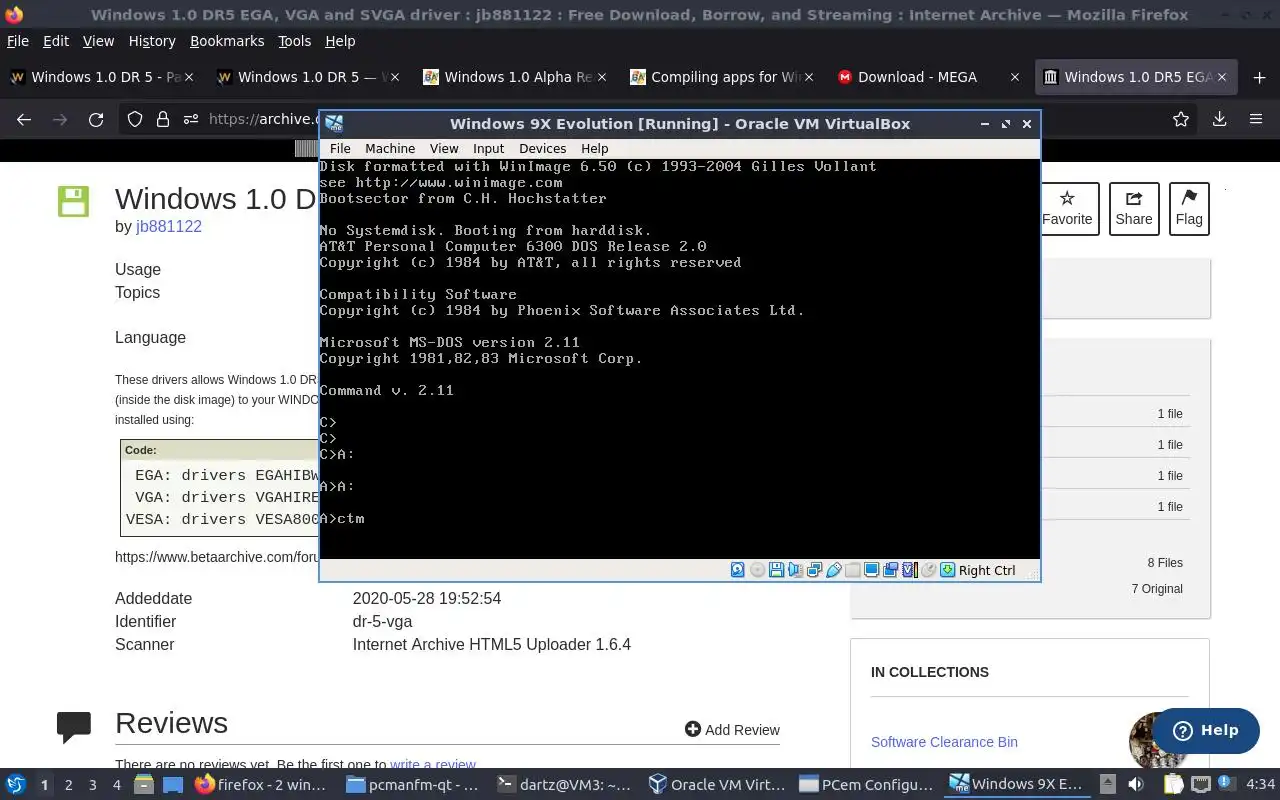Open Firefox hamburger application menu
This screenshot has height=800, width=1280.
(1256, 119)
